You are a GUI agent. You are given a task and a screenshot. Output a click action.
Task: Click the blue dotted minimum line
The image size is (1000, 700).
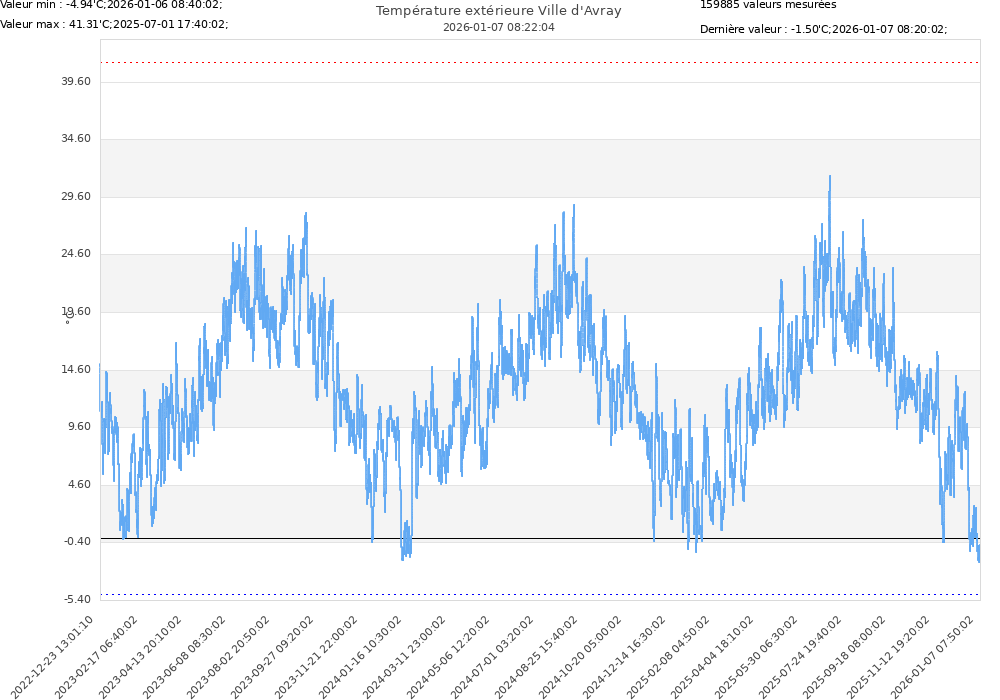coord(540,595)
